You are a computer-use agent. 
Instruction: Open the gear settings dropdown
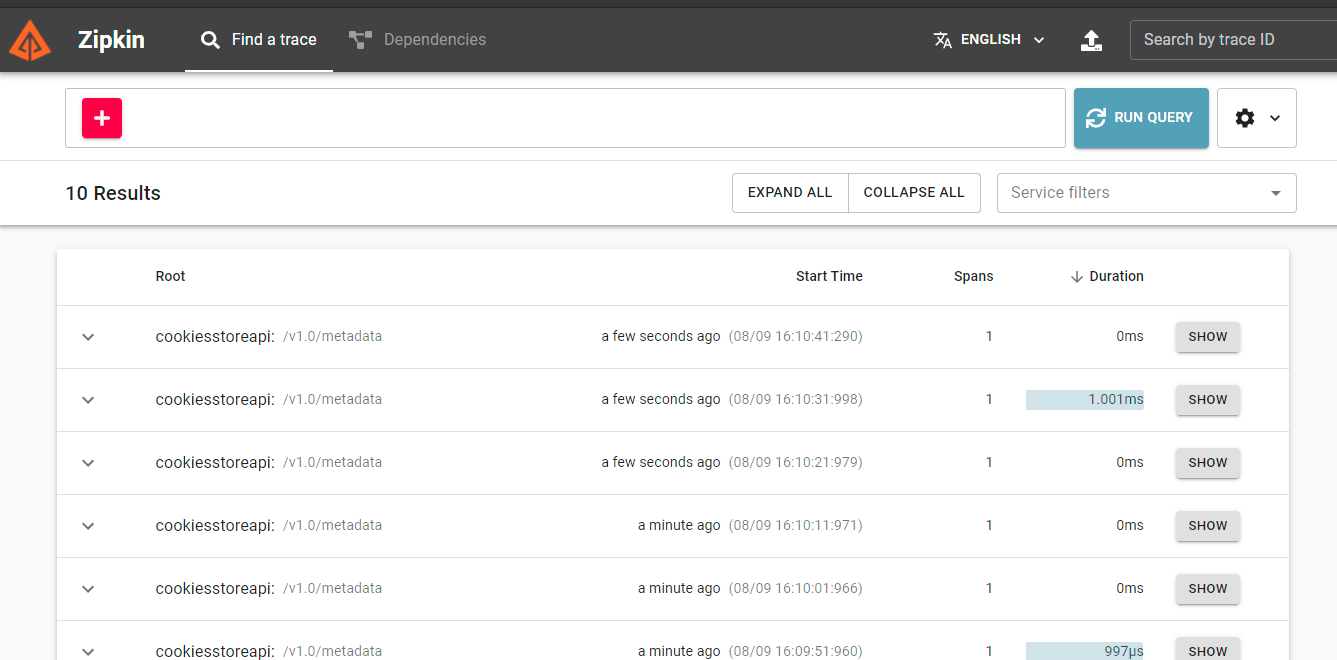(1257, 118)
